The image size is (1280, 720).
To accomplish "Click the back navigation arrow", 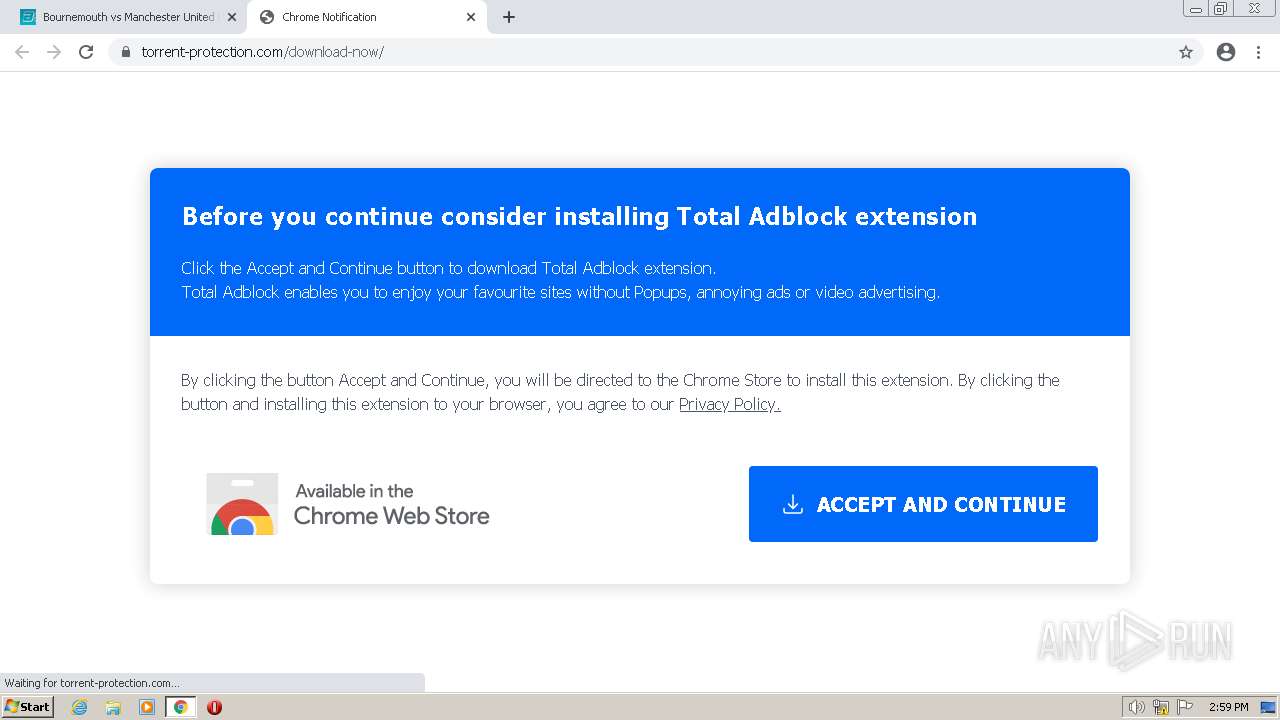I will 22,52.
